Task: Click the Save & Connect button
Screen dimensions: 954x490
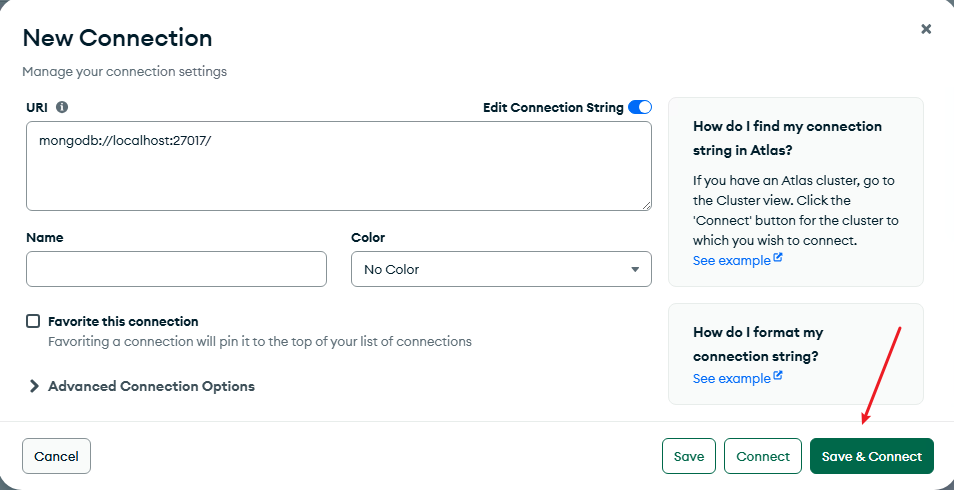Action: [872, 456]
